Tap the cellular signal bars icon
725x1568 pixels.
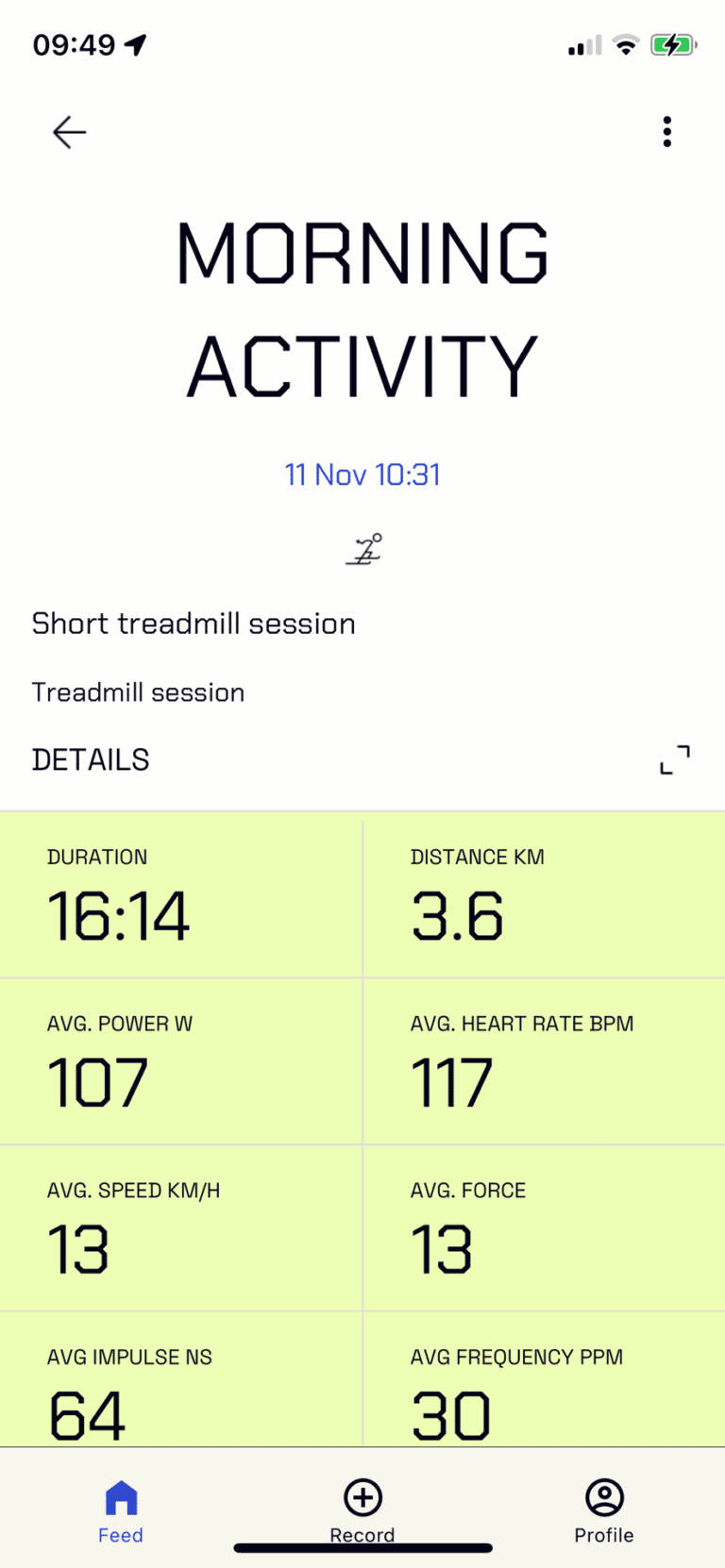coord(584,45)
